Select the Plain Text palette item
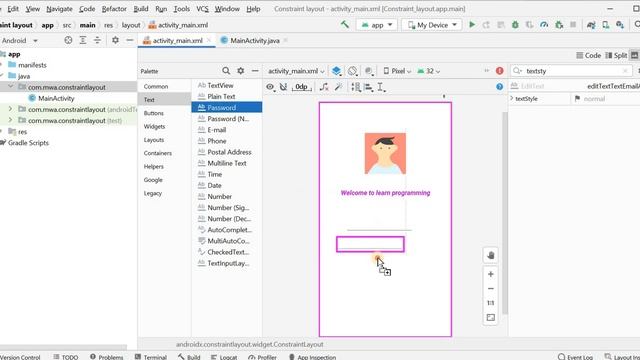This screenshot has width=640, height=360. point(227,96)
